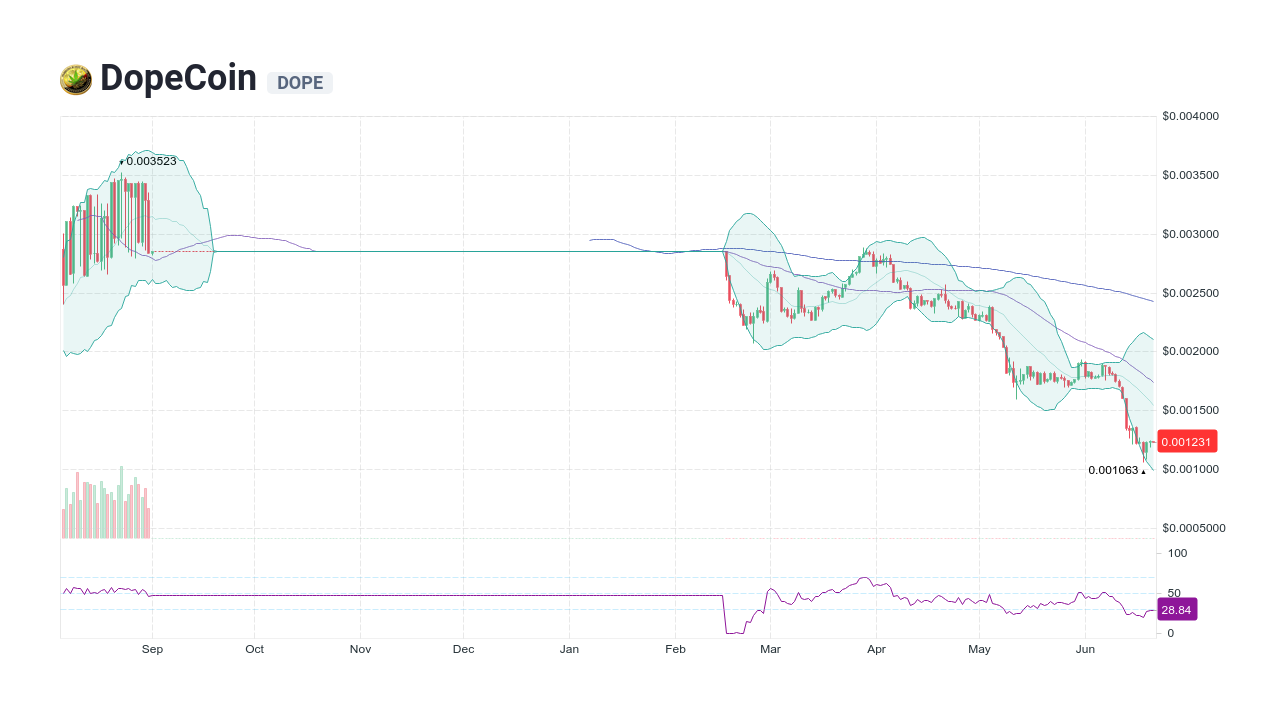Click the $0.003500 price axis label
This screenshot has width=1280, height=720.
1191,175
